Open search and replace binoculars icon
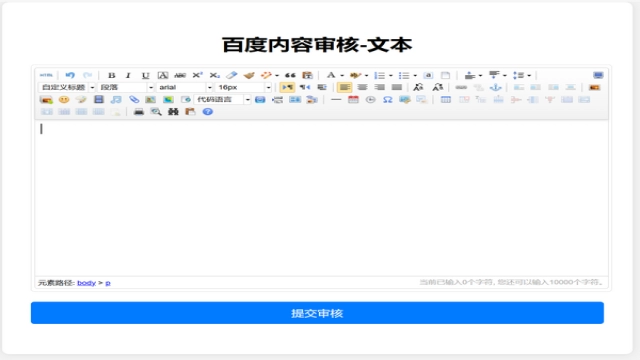Screen dimensions: 640x360 173,112
